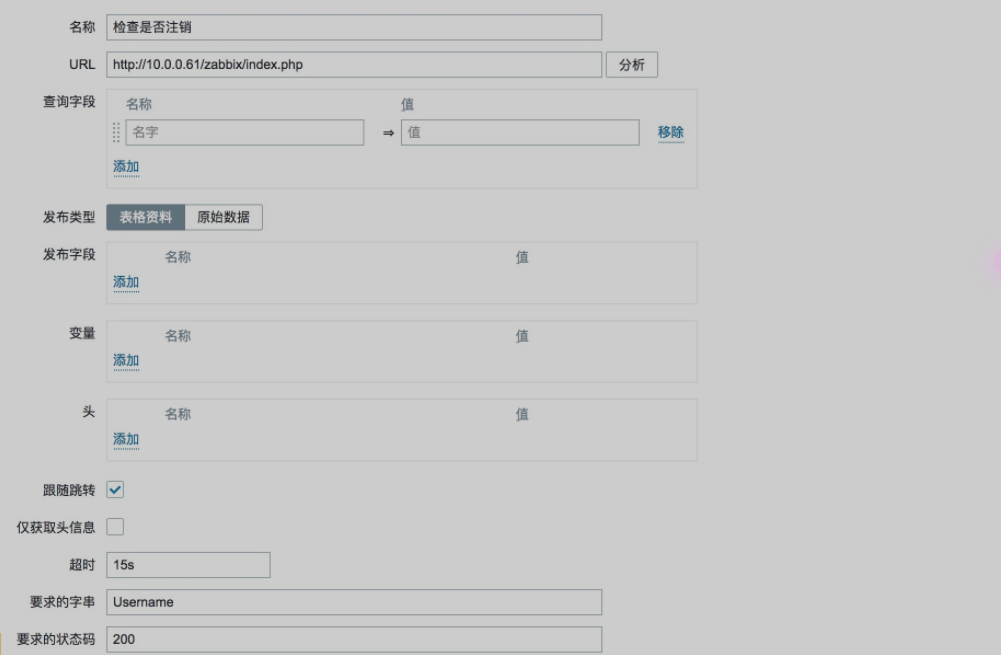Click the 名称 column header in 头 section
The image size is (1001, 655).
pyautogui.click(x=177, y=414)
